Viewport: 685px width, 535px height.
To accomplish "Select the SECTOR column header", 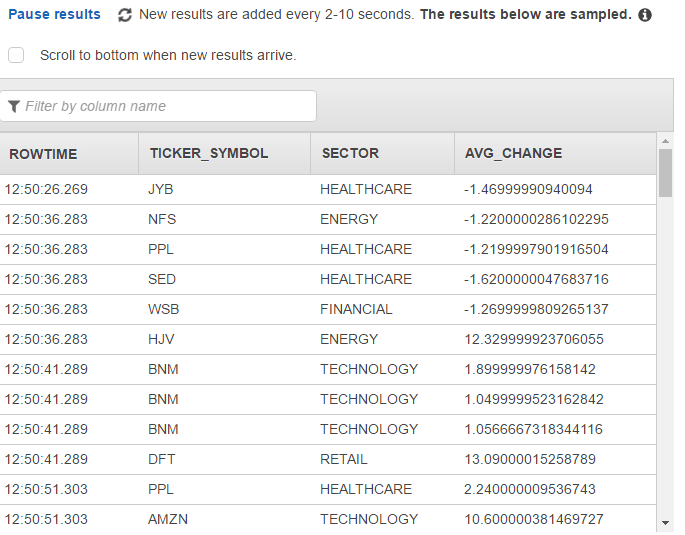I will coord(383,154).
